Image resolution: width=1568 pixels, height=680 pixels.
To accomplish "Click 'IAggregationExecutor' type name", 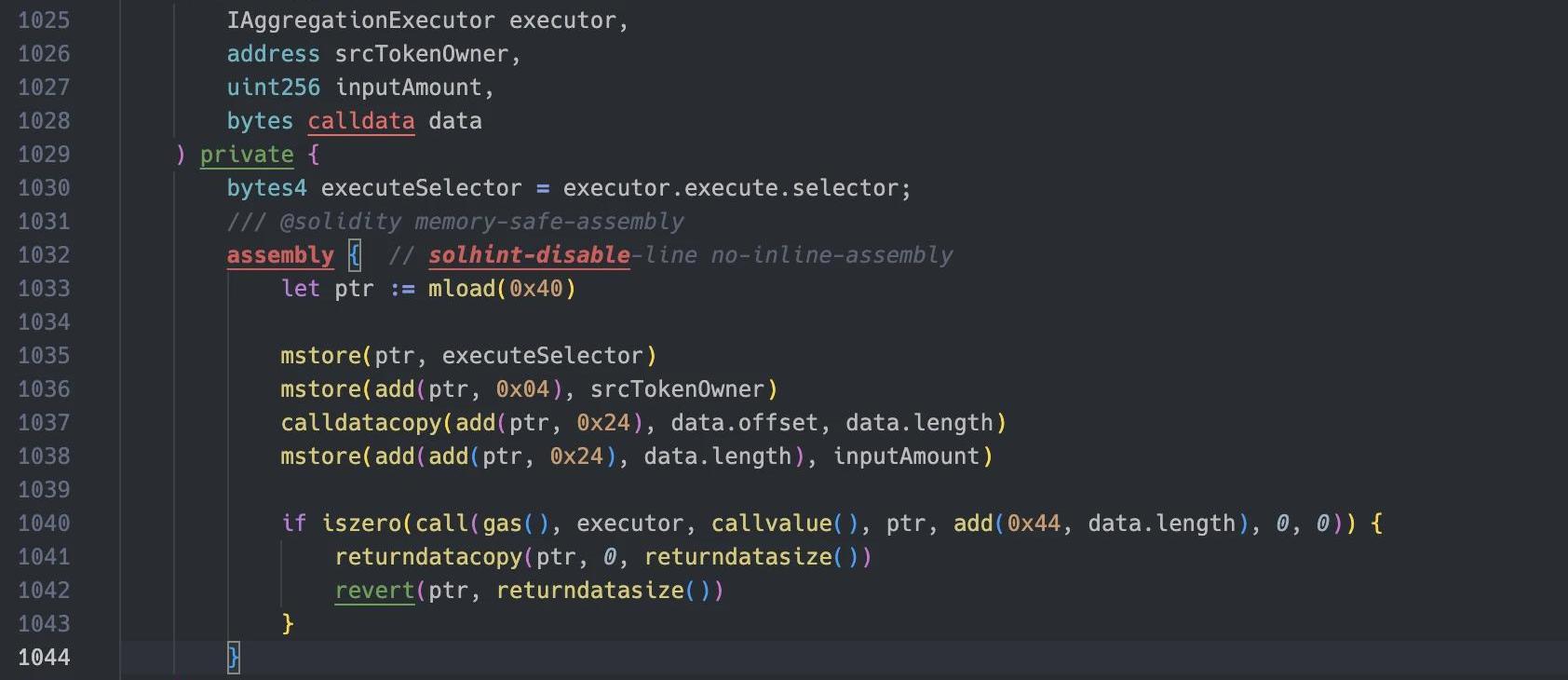I will click(360, 20).
